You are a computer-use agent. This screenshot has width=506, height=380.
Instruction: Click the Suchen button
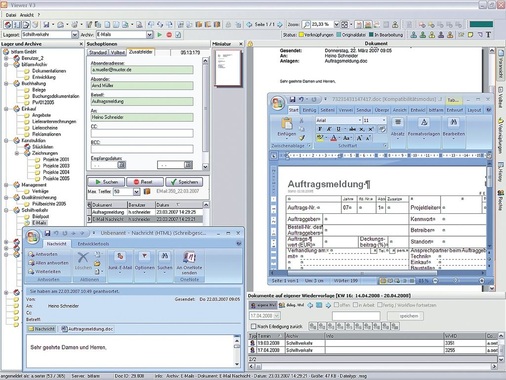coord(106,182)
